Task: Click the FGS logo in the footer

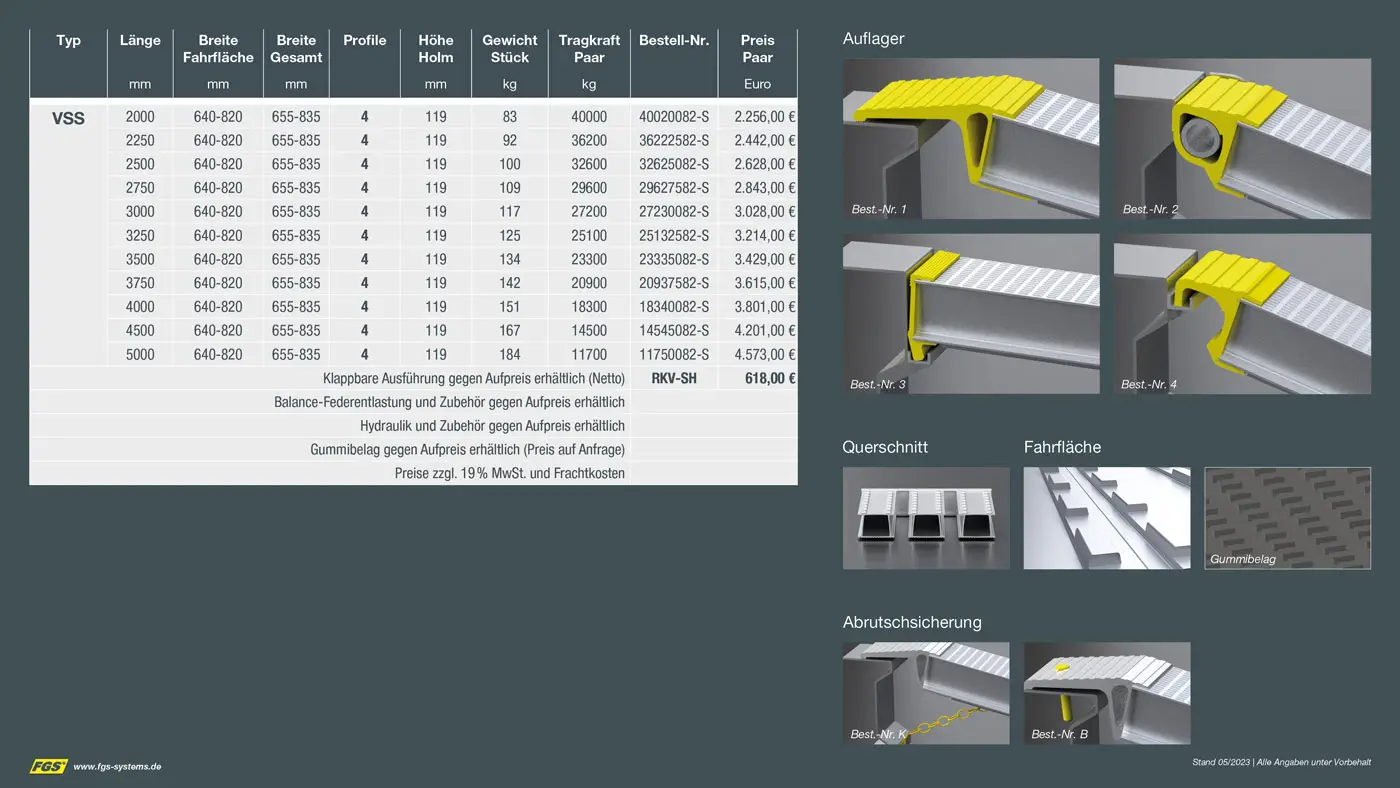Action: point(48,766)
